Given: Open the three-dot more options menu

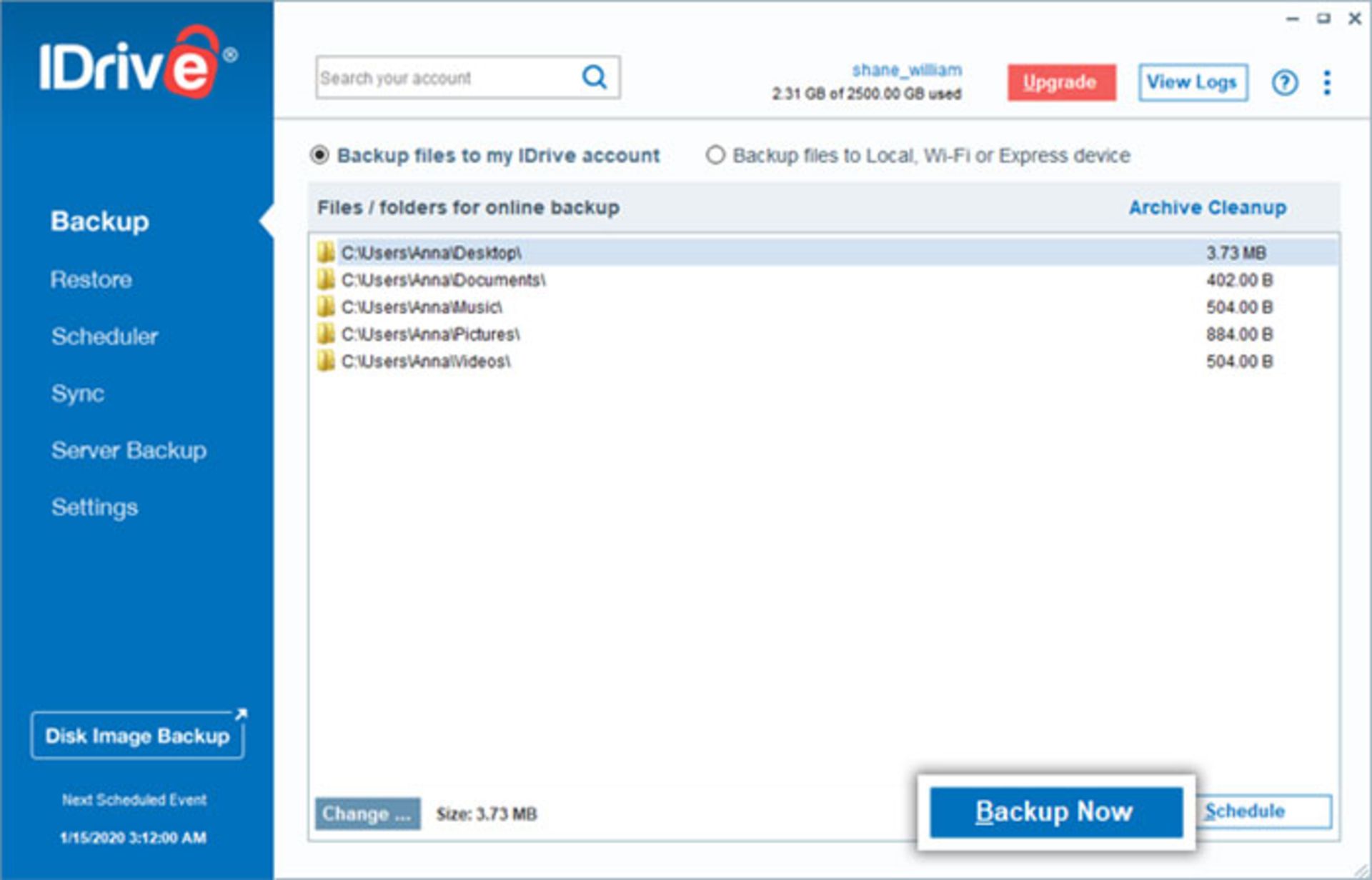Looking at the screenshot, I should coord(1327,83).
